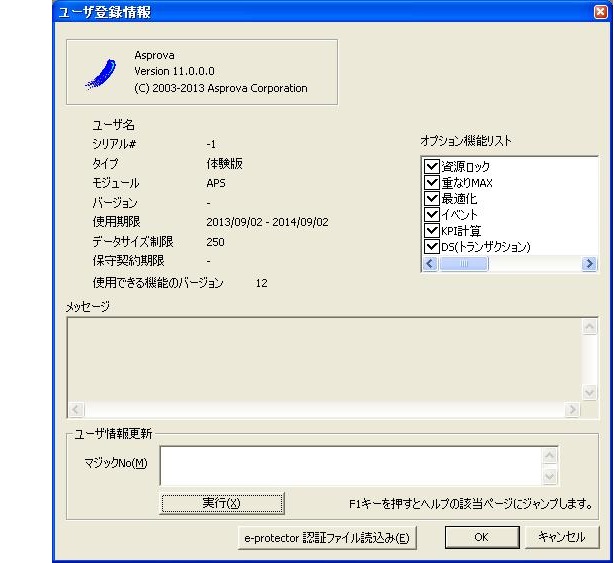Click e-protector 認証ファイル読込み button

(x=327, y=538)
